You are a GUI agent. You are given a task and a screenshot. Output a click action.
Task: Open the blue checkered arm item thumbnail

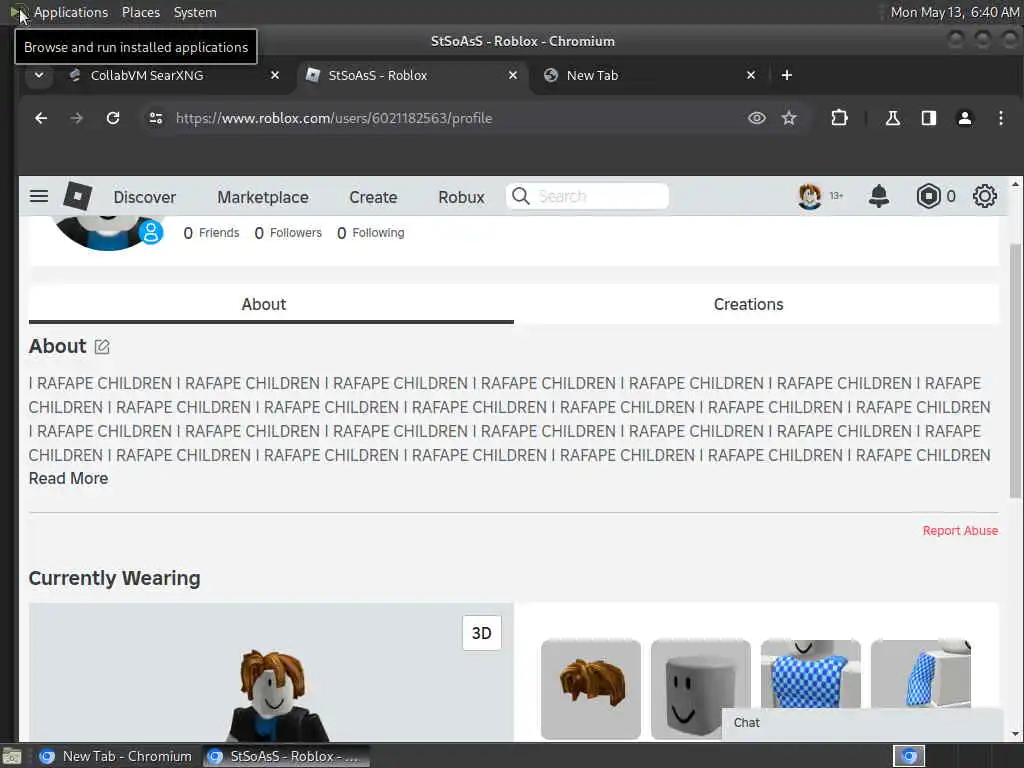(921, 674)
